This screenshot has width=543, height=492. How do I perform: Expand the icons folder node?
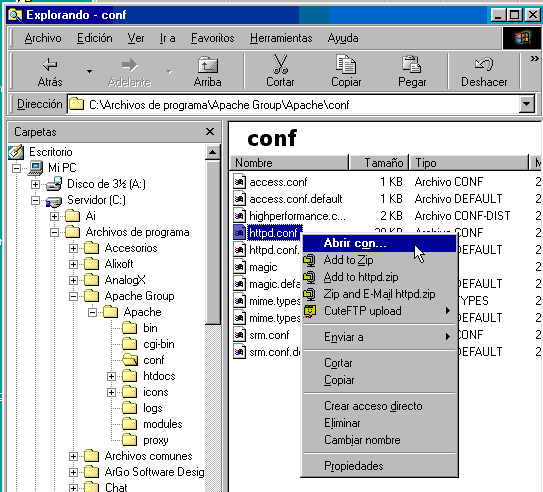coord(112,392)
